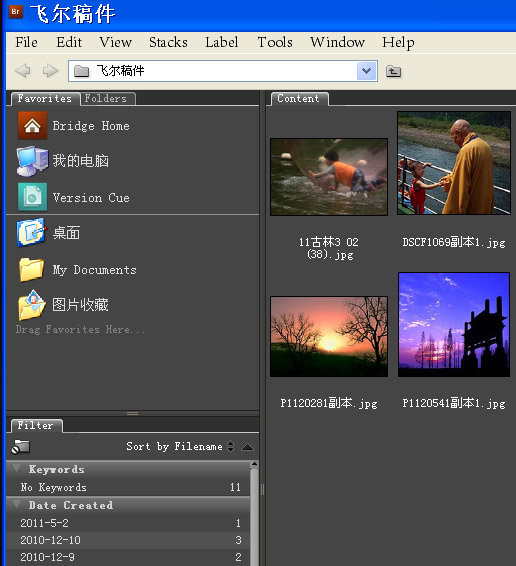Click the panel divider grip above Filter
Image resolution: width=516 pixels, height=566 pixels.
click(x=133, y=413)
